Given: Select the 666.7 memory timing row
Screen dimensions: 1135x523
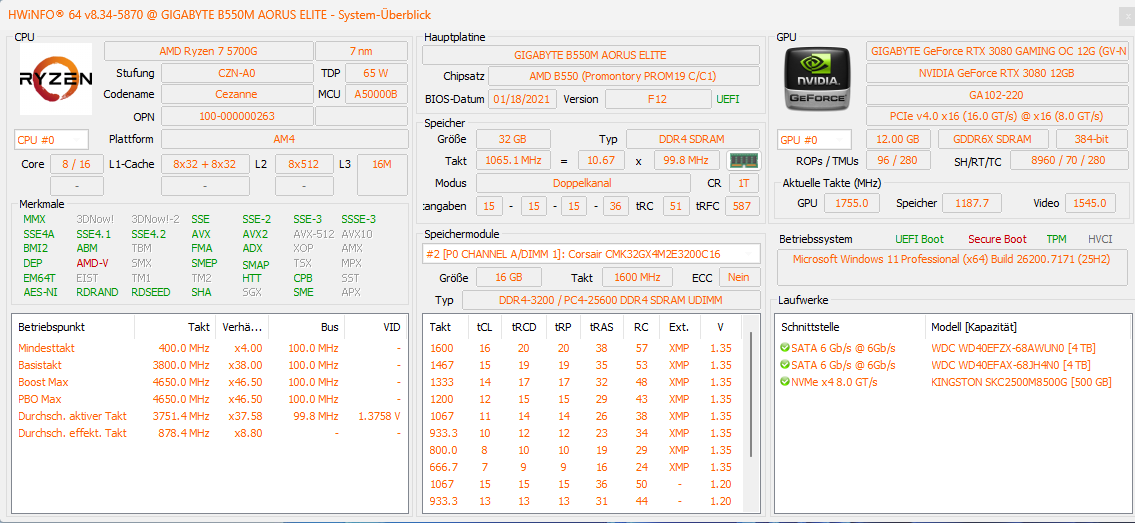Looking at the screenshot, I should (x=585, y=467).
